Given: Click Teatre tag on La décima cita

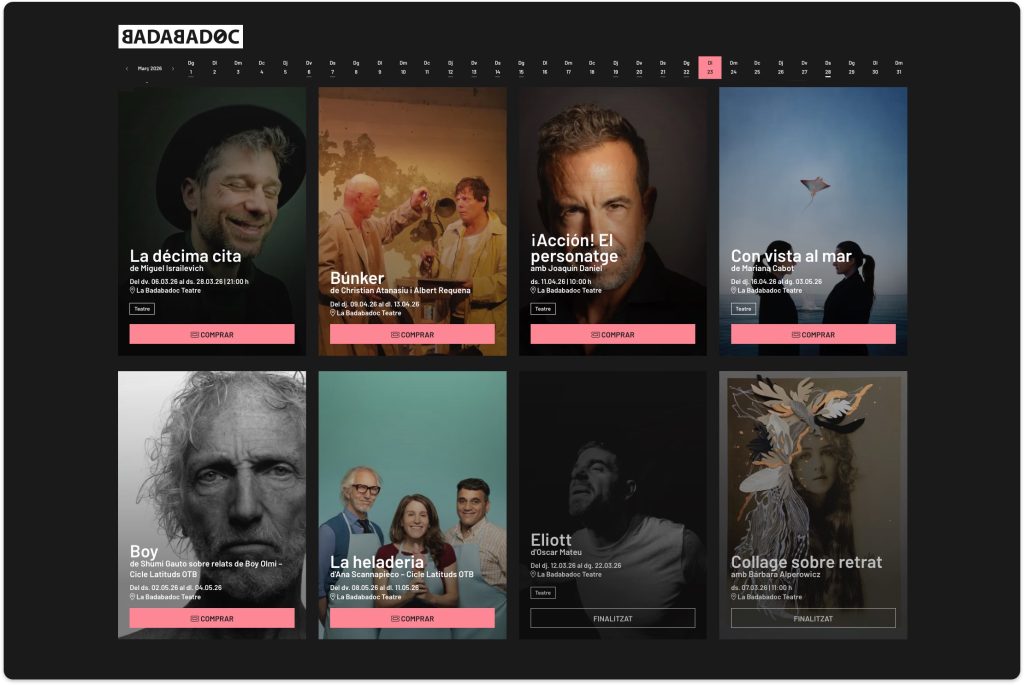Looking at the screenshot, I should [142, 309].
